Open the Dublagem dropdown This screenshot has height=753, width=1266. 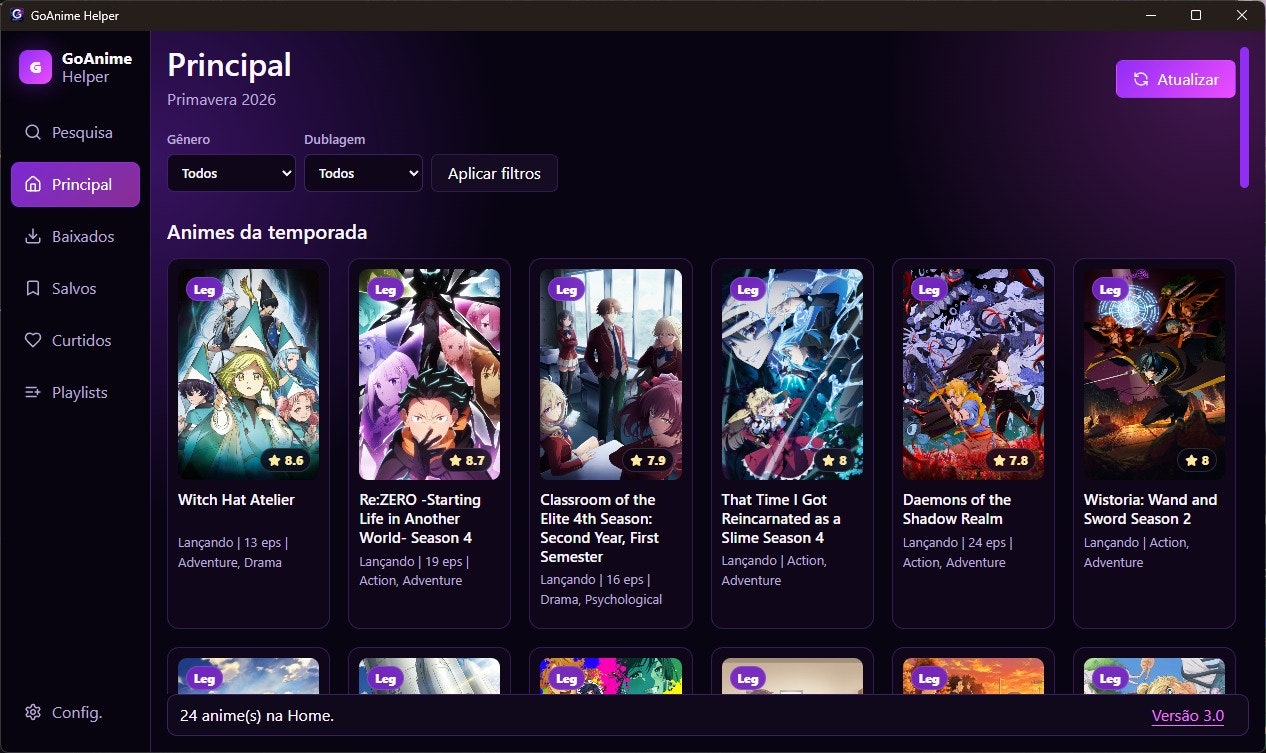coord(363,173)
